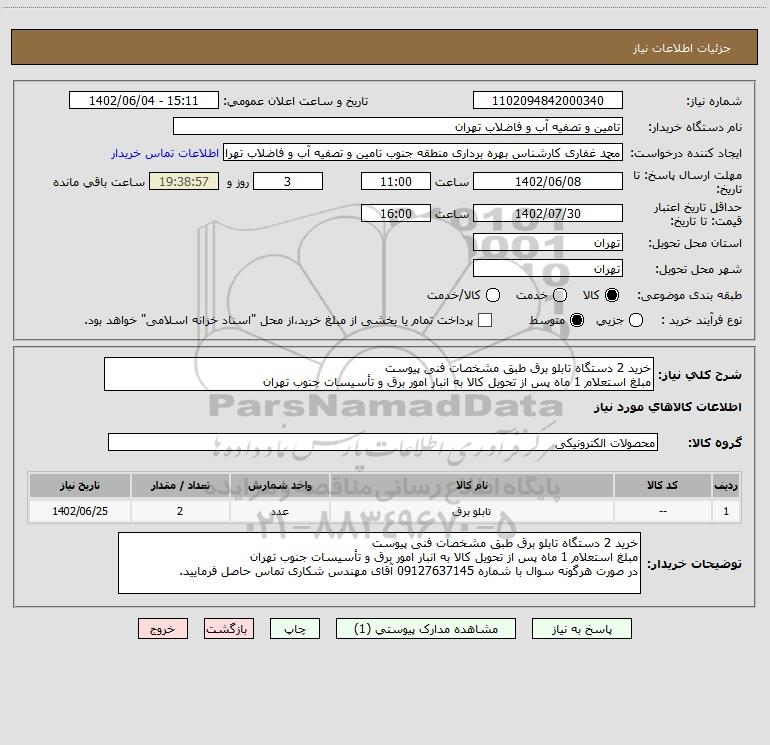Image resolution: width=770 pixels, height=745 pixels.
Task: Choose the جزیی purchase type radio
Action: click(636, 320)
